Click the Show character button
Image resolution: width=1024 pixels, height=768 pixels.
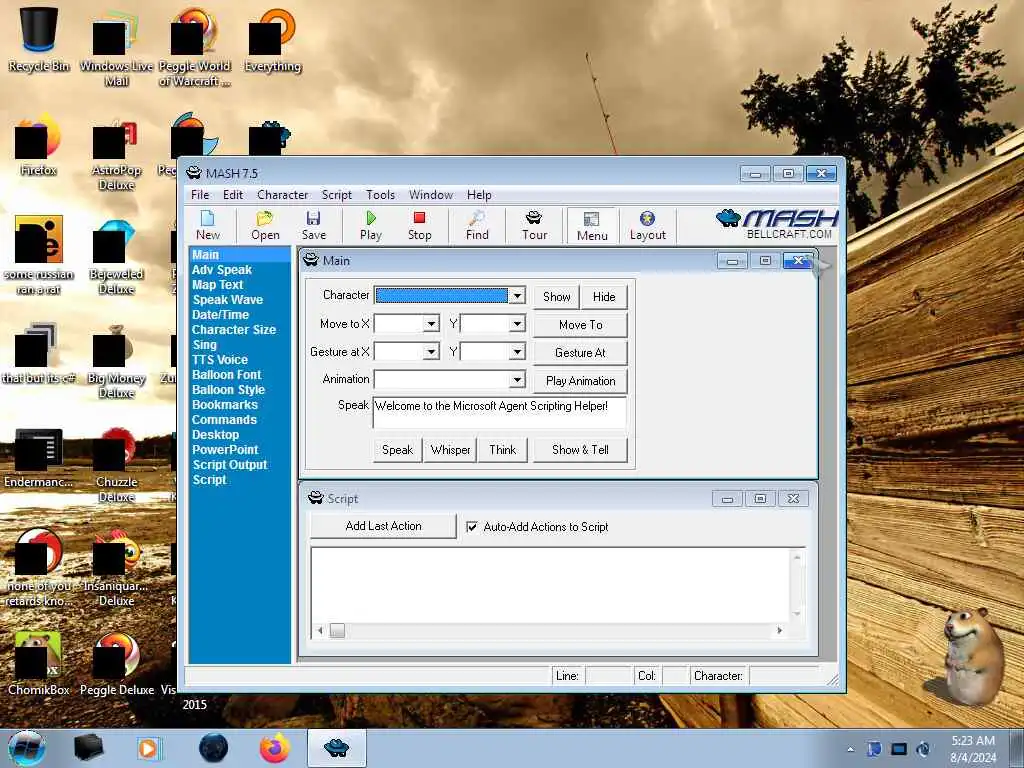point(556,296)
